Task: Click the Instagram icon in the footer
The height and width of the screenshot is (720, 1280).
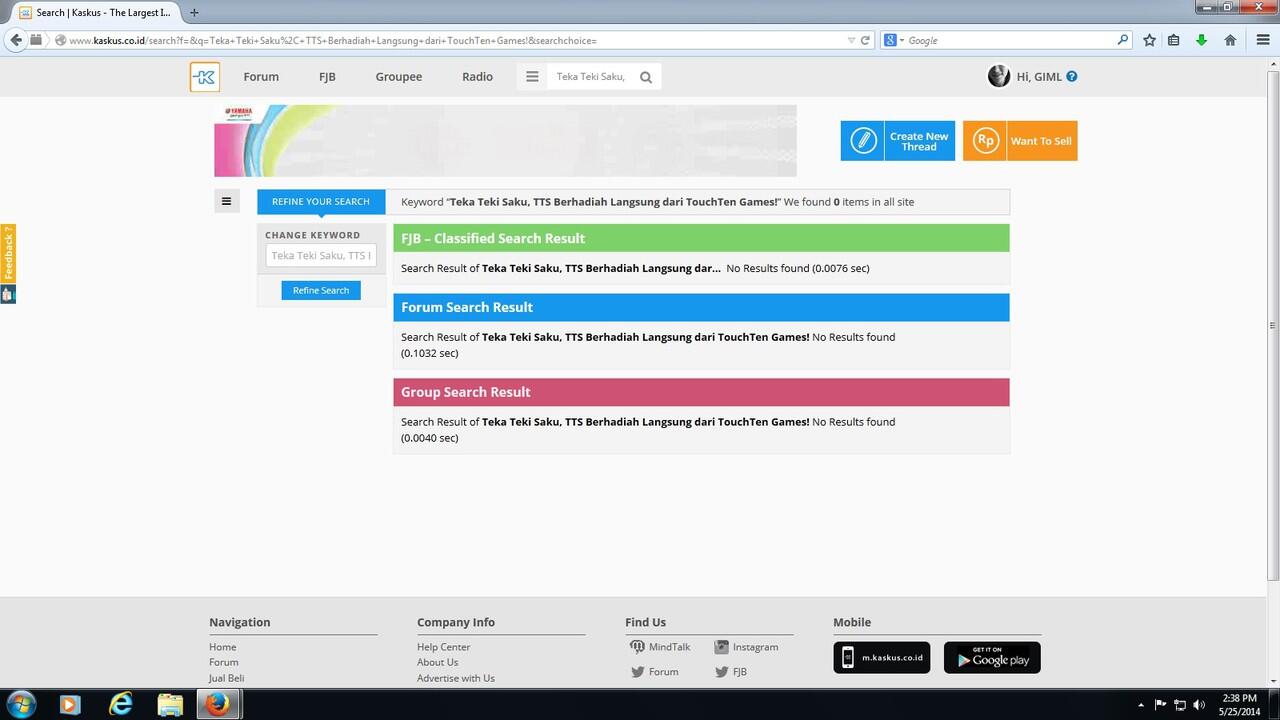Action: (x=721, y=647)
